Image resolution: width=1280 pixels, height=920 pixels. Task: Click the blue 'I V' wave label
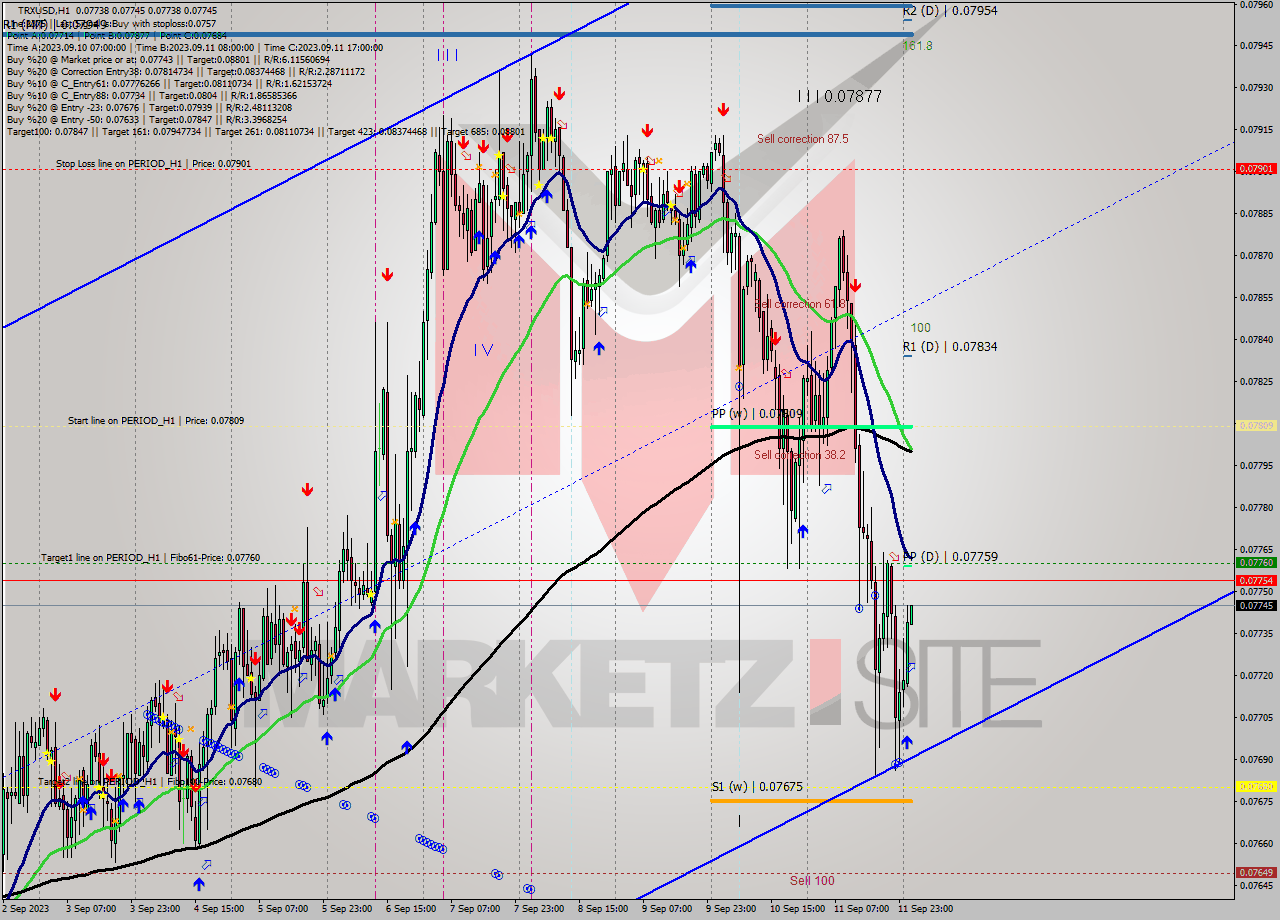tap(484, 349)
